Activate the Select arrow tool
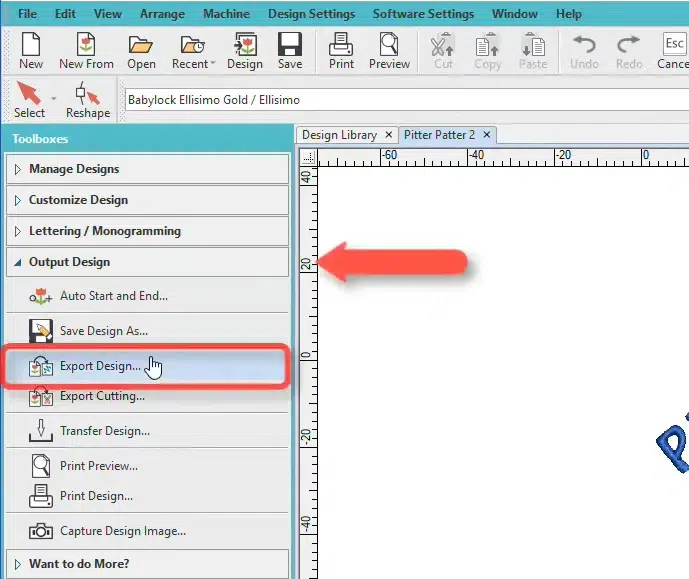This screenshot has width=689, height=579. [x=29, y=100]
